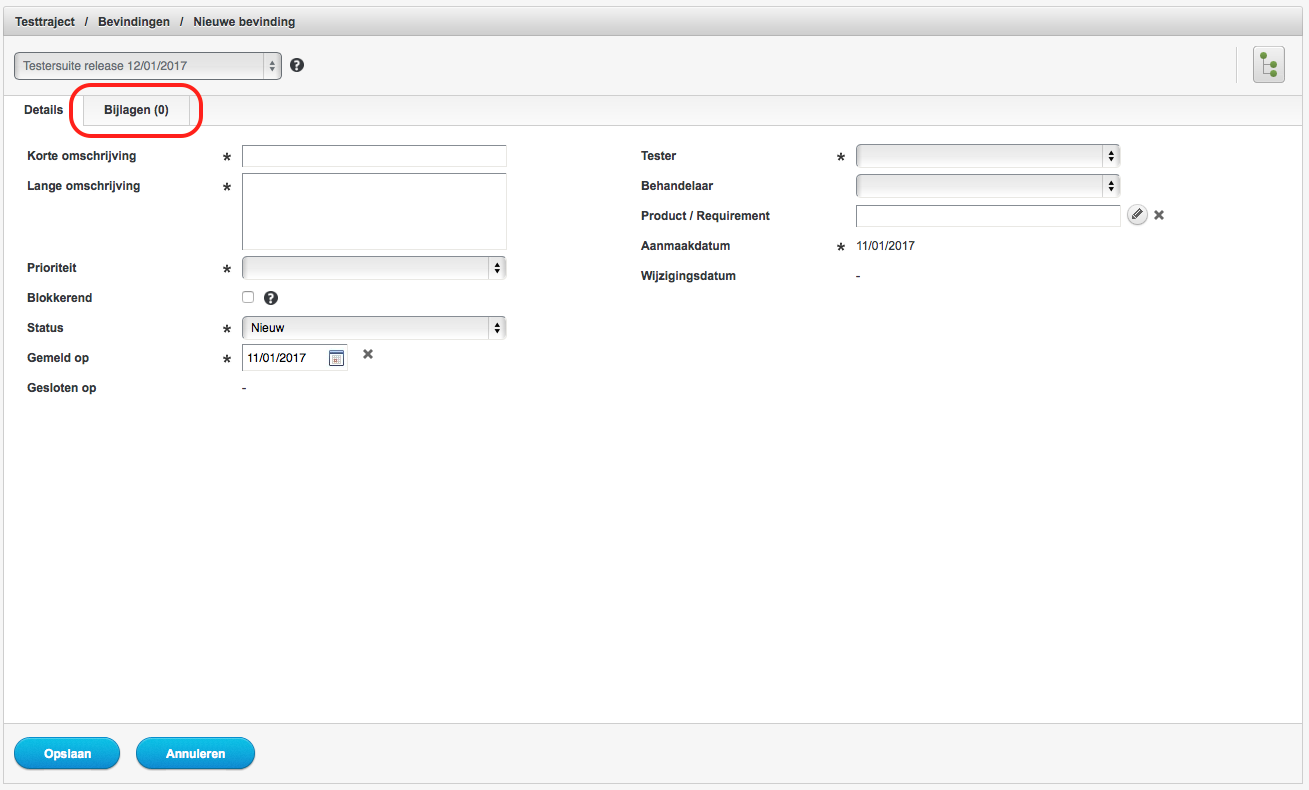The width and height of the screenshot is (1309, 790).
Task: Open the Behandelaar dropdown
Action: 988,186
